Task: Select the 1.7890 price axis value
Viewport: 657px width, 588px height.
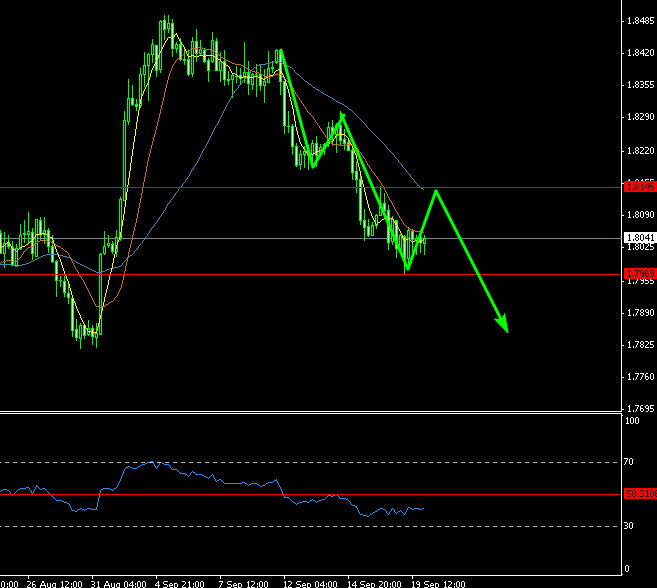Action: coord(640,313)
